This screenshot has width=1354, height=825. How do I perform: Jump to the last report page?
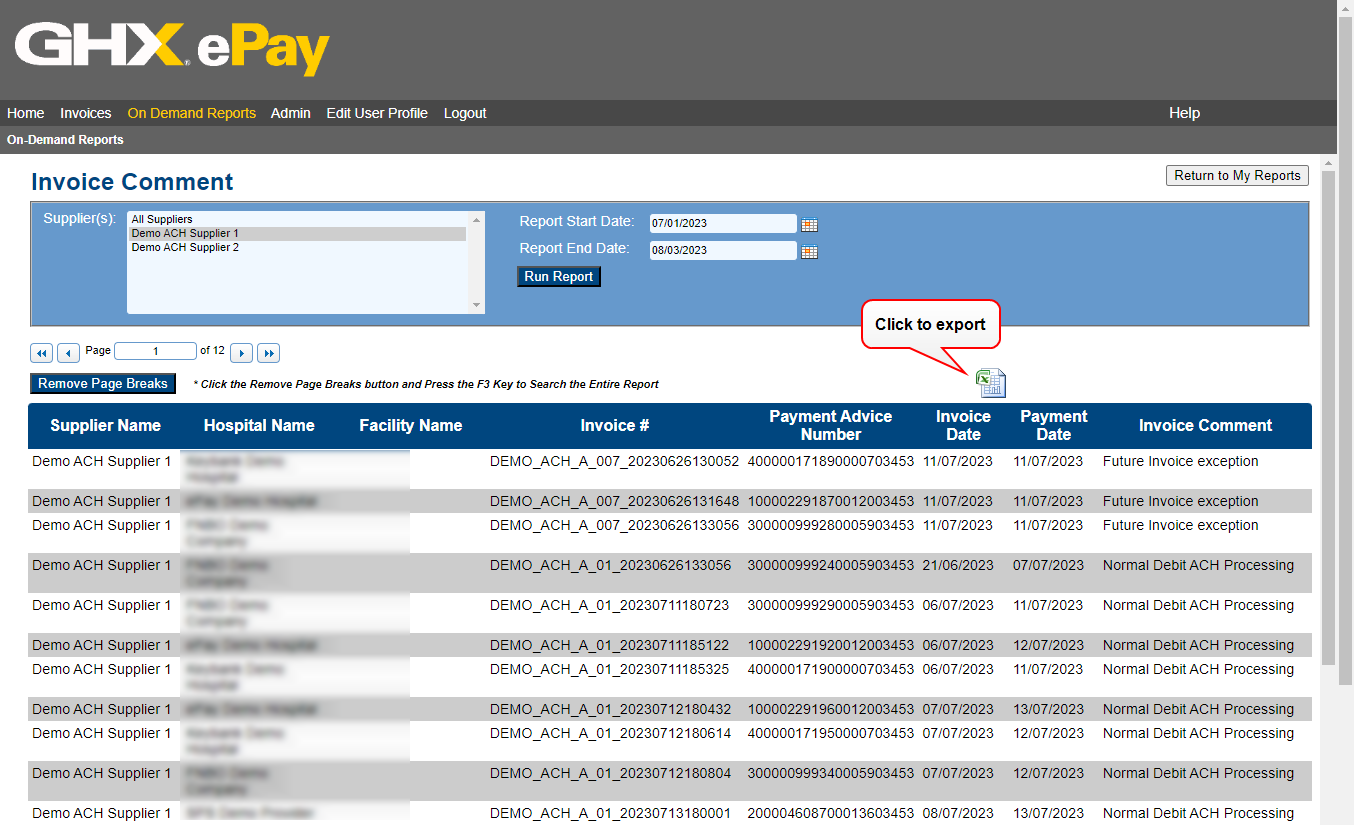pos(268,353)
